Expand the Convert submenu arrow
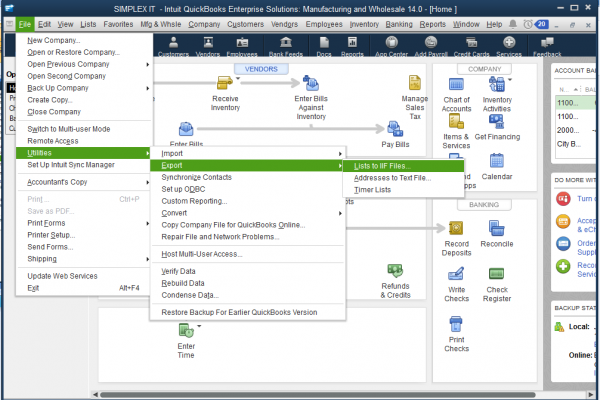600x400 pixels. pos(340,213)
